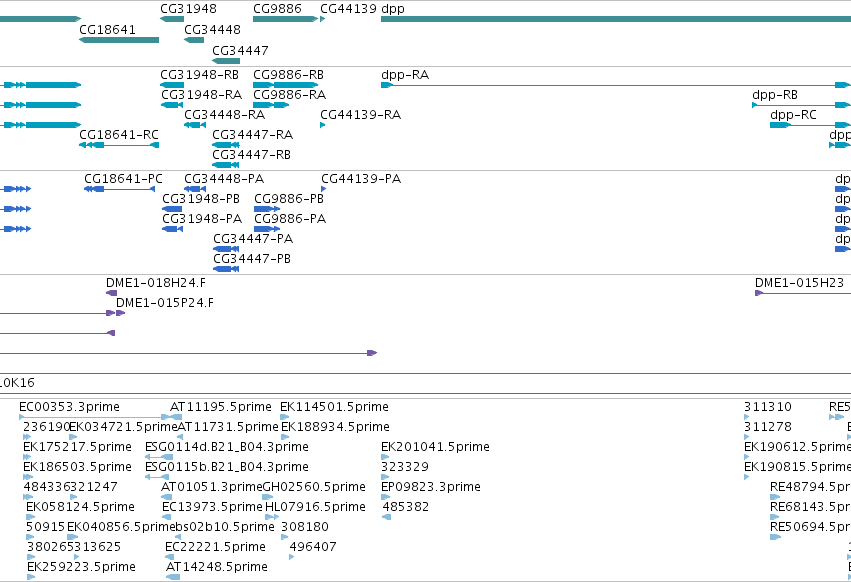Click EST AT11195.5prime
The image size is (851, 582).
click(x=221, y=407)
